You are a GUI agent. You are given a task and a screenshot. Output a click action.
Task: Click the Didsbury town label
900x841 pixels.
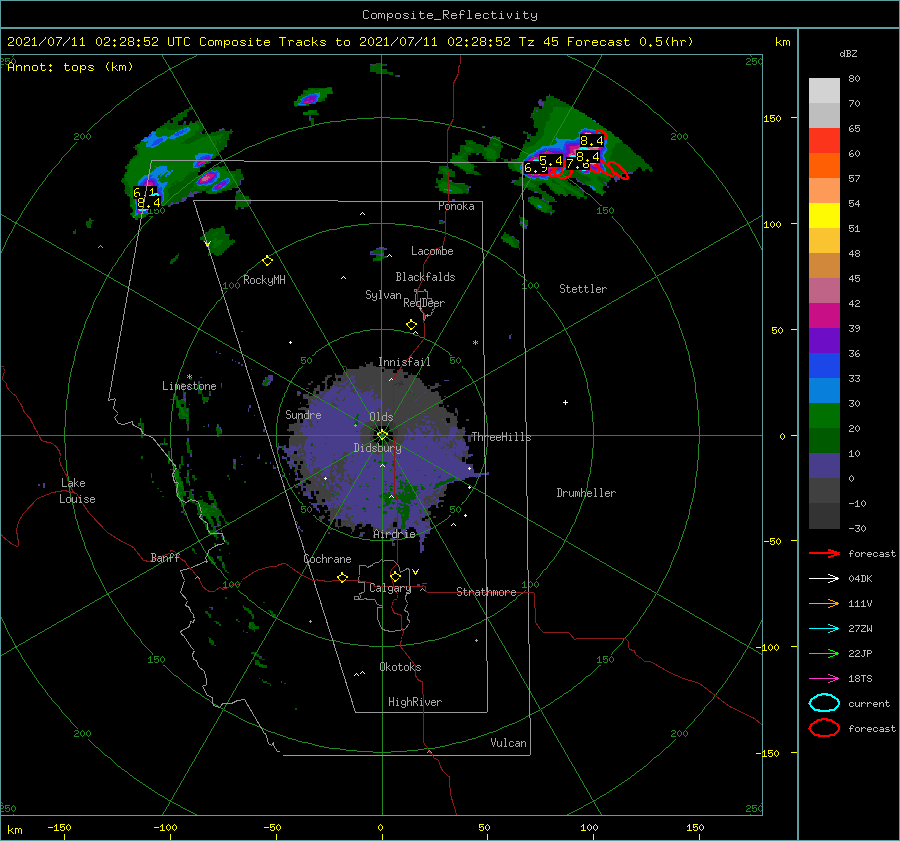click(x=378, y=448)
